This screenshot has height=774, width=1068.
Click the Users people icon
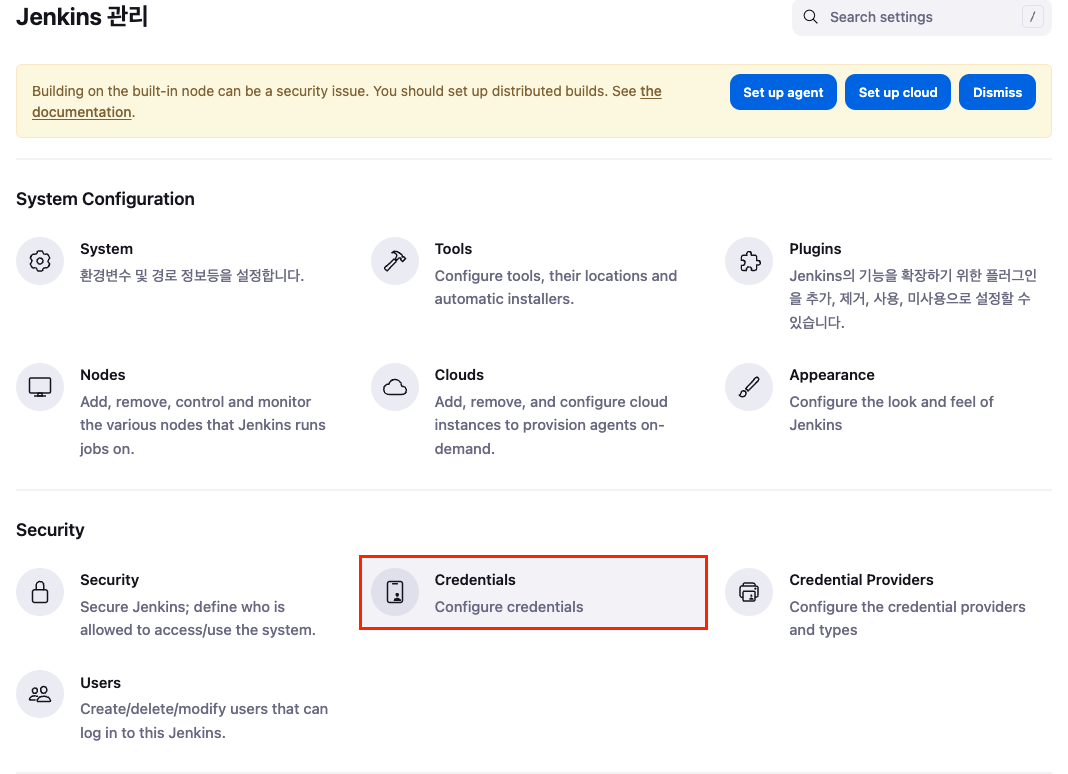click(x=40, y=694)
